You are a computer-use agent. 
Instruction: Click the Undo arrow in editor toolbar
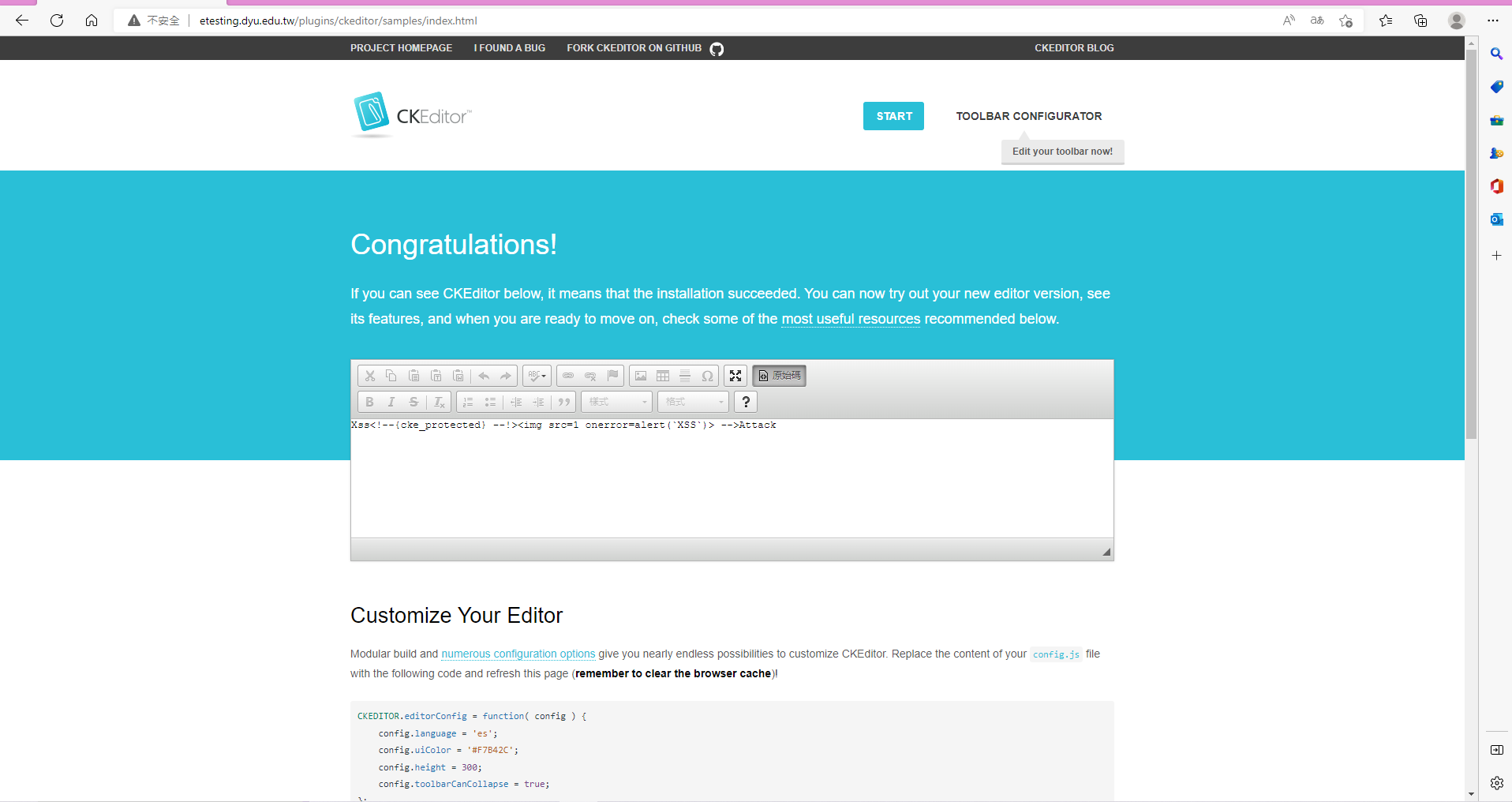(484, 376)
